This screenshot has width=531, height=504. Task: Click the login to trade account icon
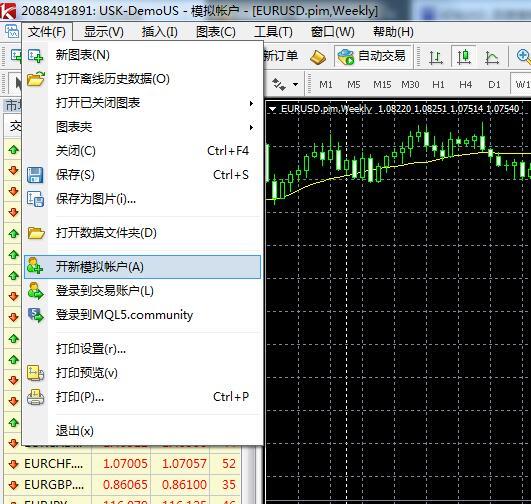point(36,291)
